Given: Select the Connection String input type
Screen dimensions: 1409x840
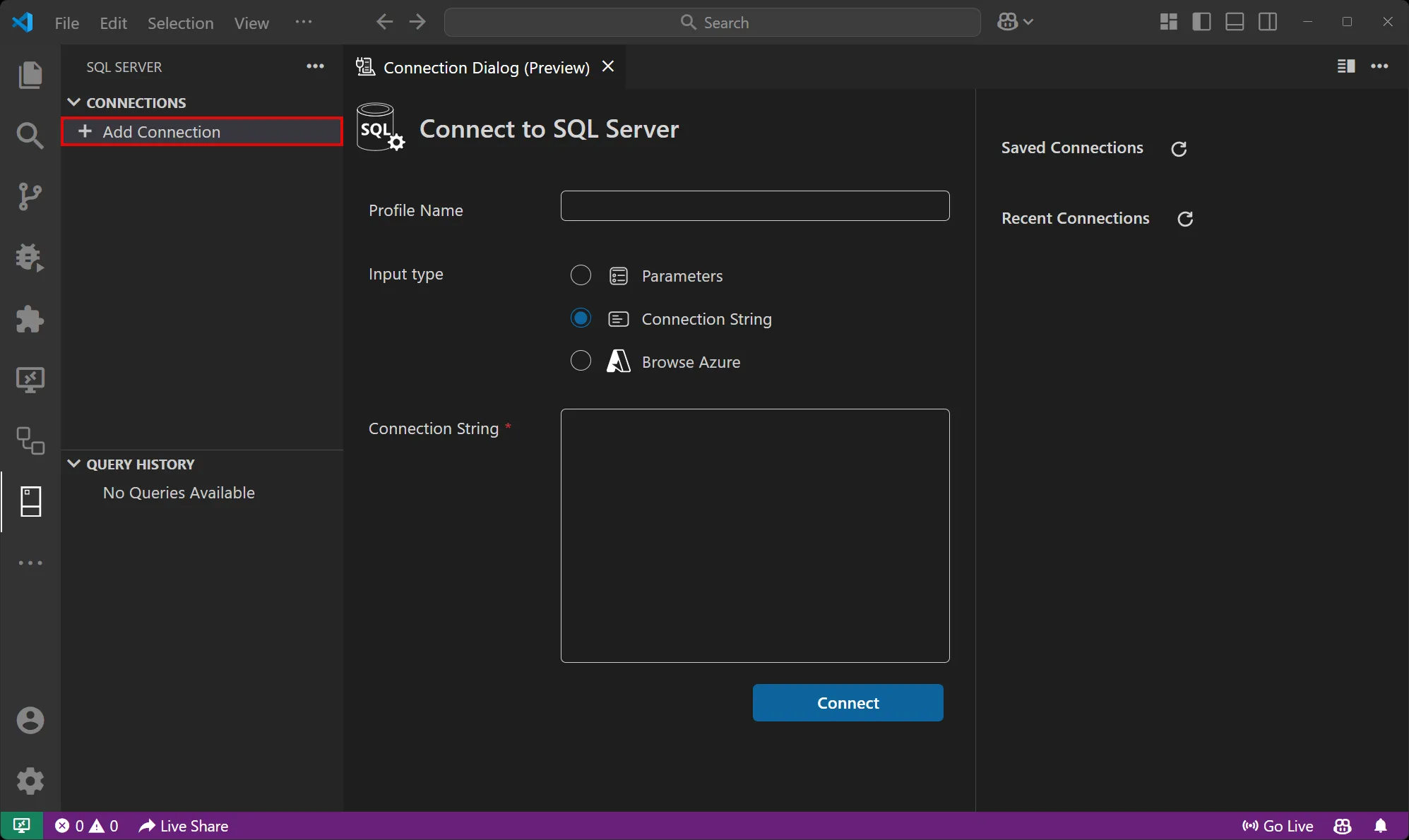Looking at the screenshot, I should (580, 318).
